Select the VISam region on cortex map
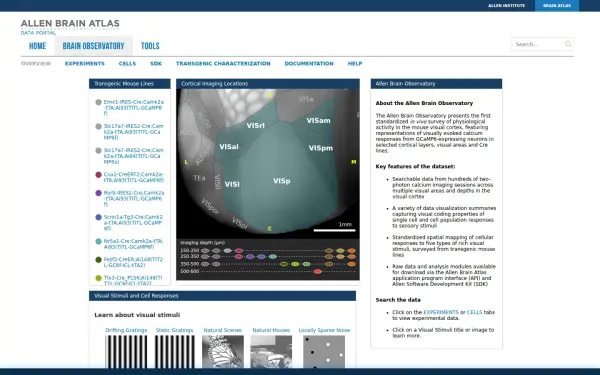The width and height of the screenshot is (600, 375). [318, 121]
